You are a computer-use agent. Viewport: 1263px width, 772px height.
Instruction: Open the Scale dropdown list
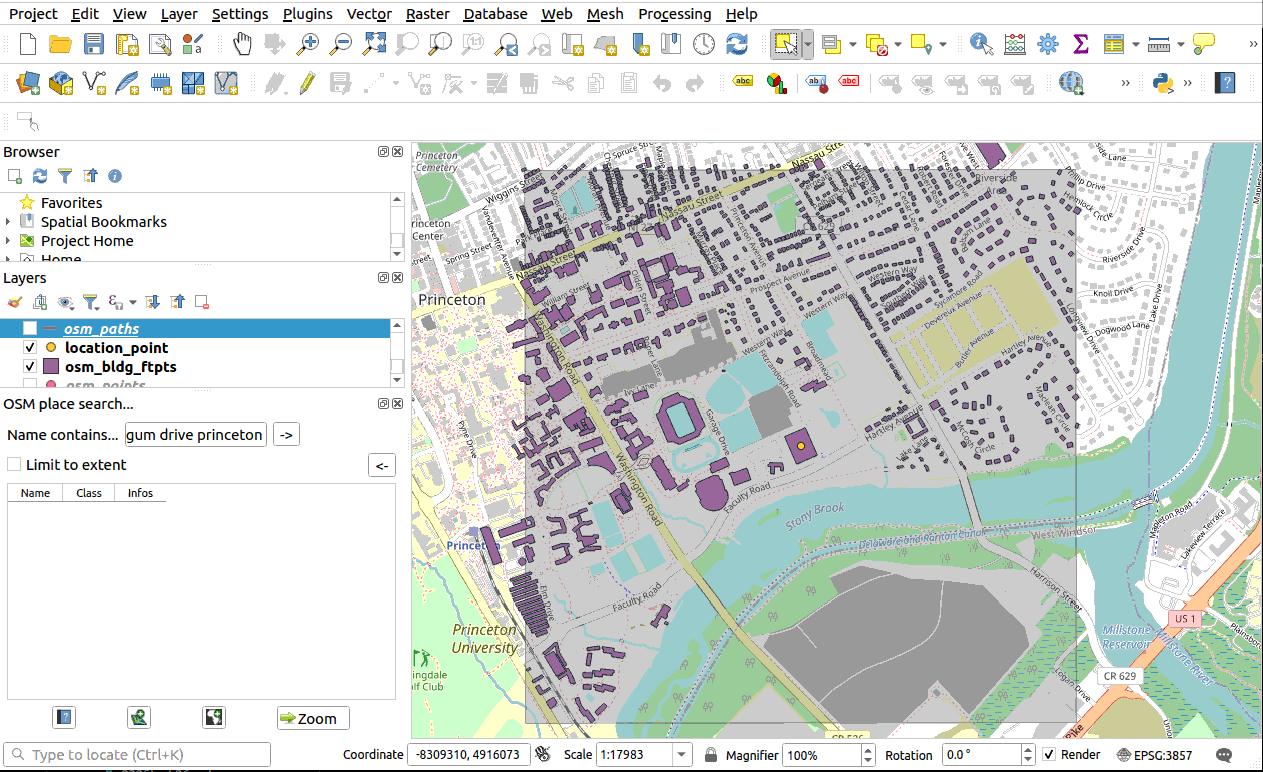point(682,755)
